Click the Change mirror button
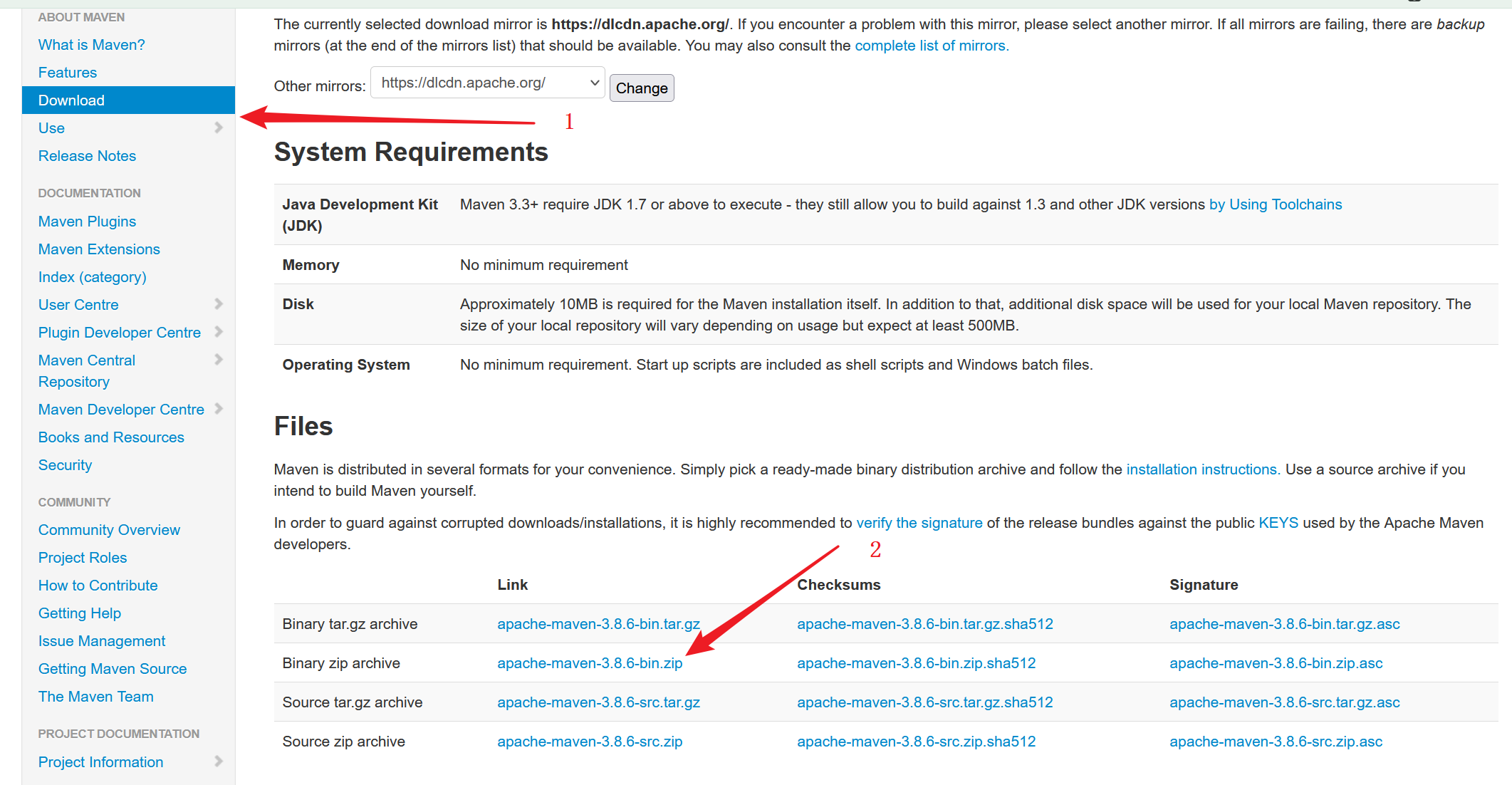The width and height of the screenshot is (1512, 785). tap(642, 88)
